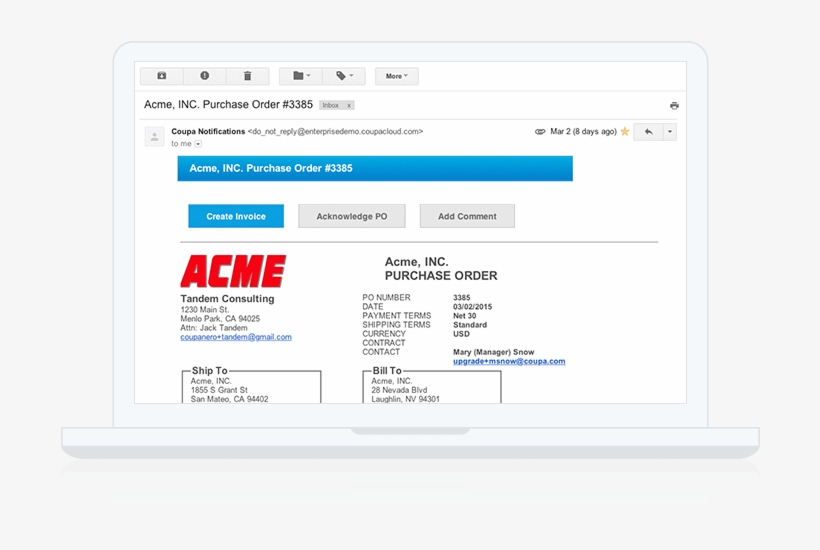Delete the email using the trash icon
820x550 pixels.
(247, 76)
